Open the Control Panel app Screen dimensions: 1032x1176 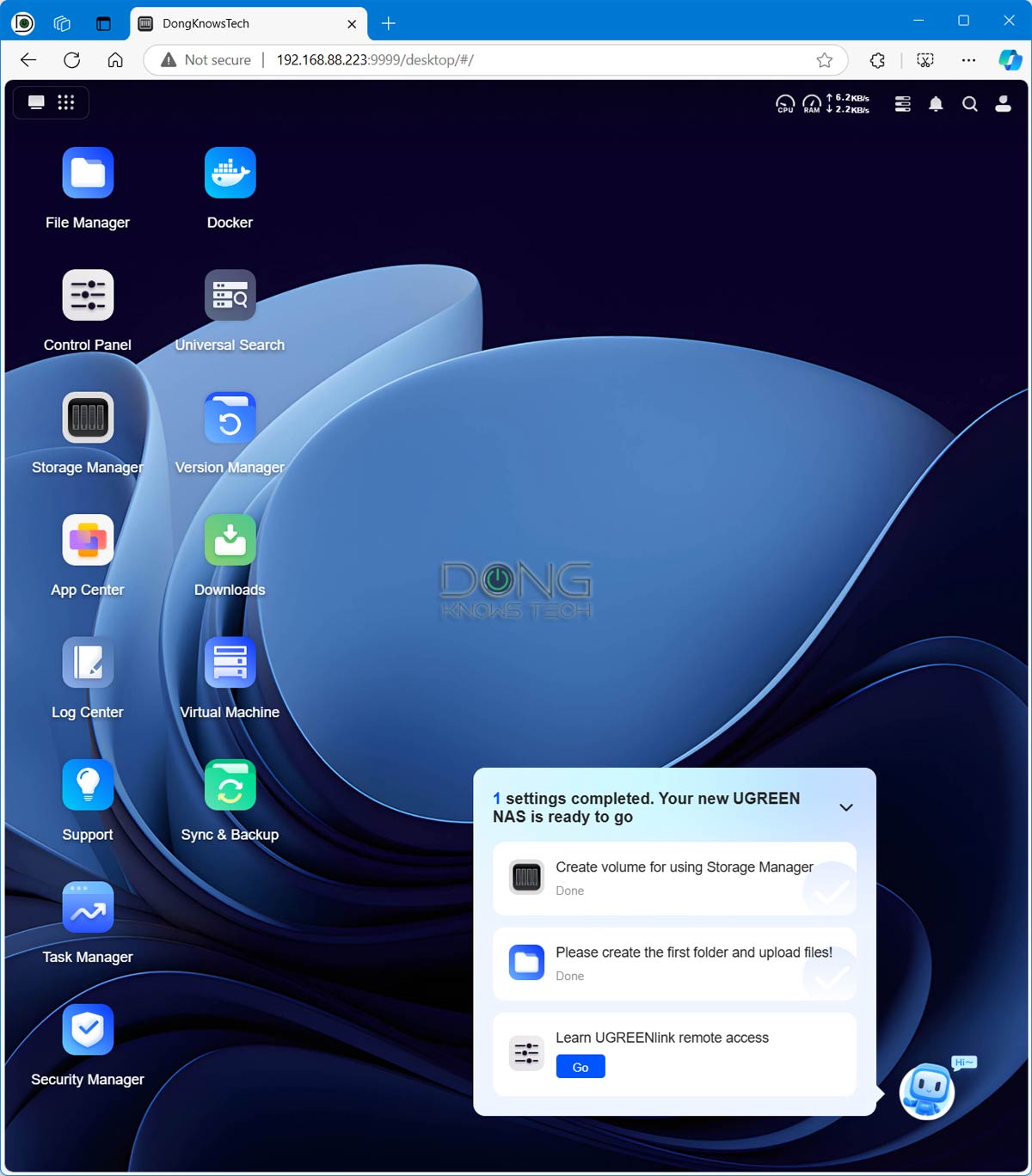pyautogui.click(x=88, y=295)
